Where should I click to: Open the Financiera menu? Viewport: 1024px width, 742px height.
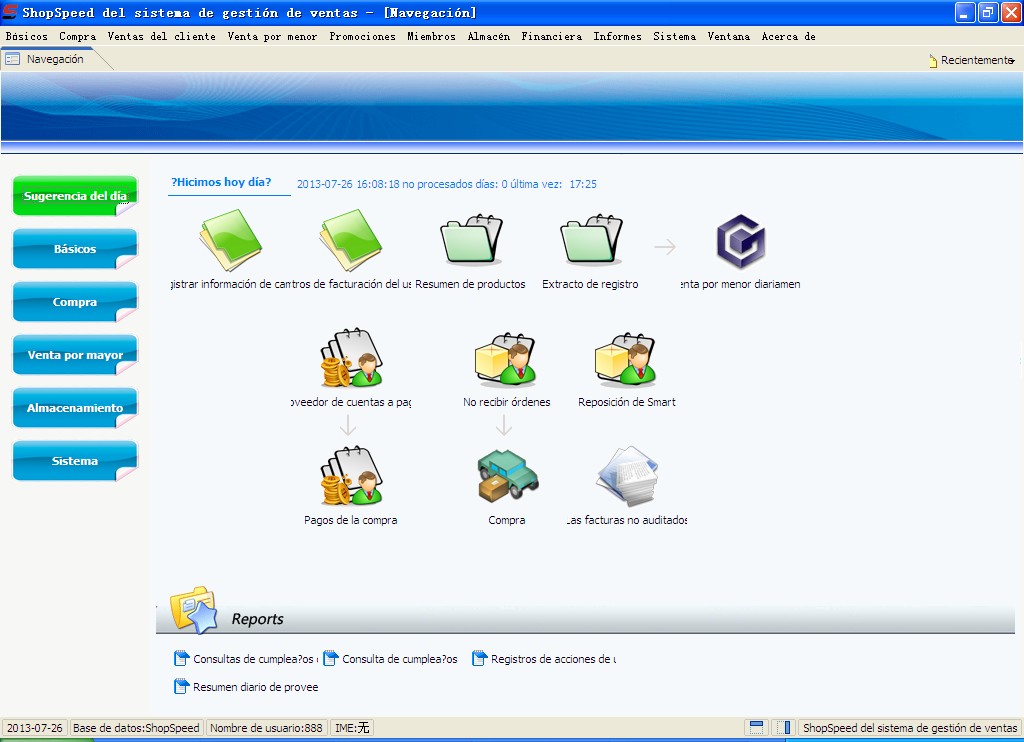tap(552, 37)
